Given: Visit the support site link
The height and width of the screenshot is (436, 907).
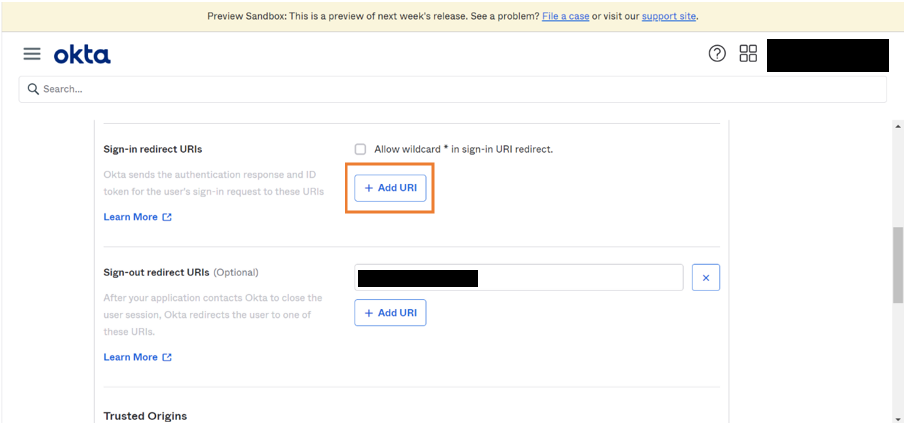Looking at the screenshot, I should [669, 16].
